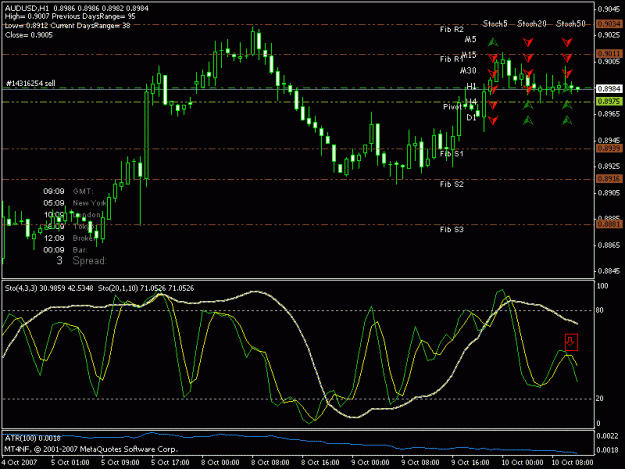Click the D1 Stoch20 green up arrow
Image resolution: width=625 pixels, height=469 pixels.
coord(528,120)
